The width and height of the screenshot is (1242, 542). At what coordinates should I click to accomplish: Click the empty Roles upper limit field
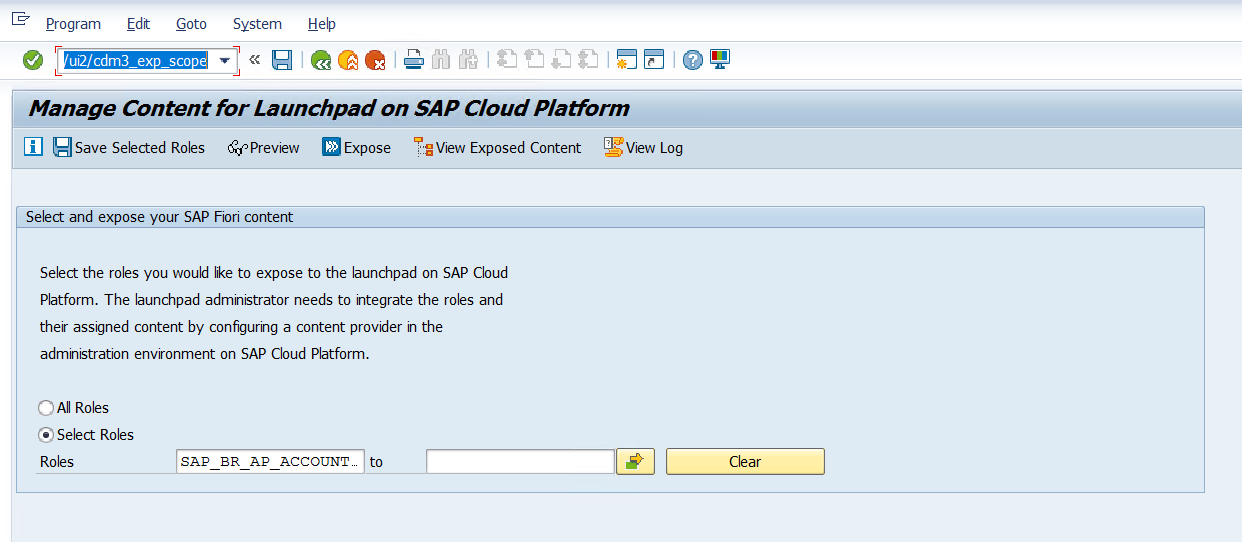[520, 461]
